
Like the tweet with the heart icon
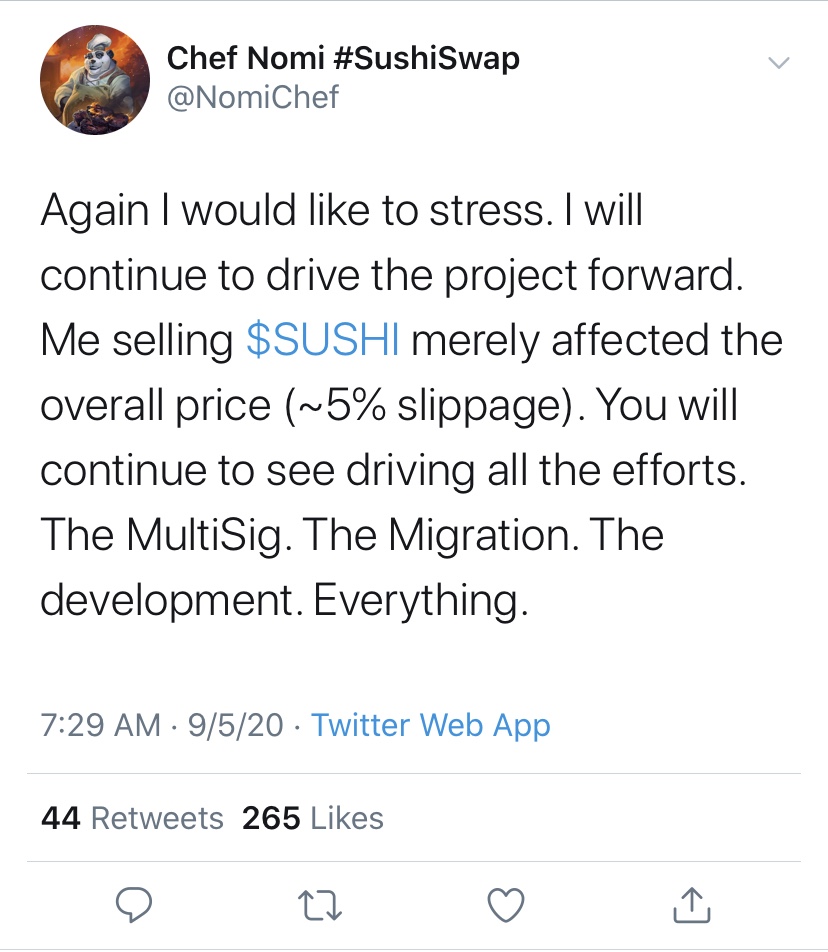tap(506, 905)
